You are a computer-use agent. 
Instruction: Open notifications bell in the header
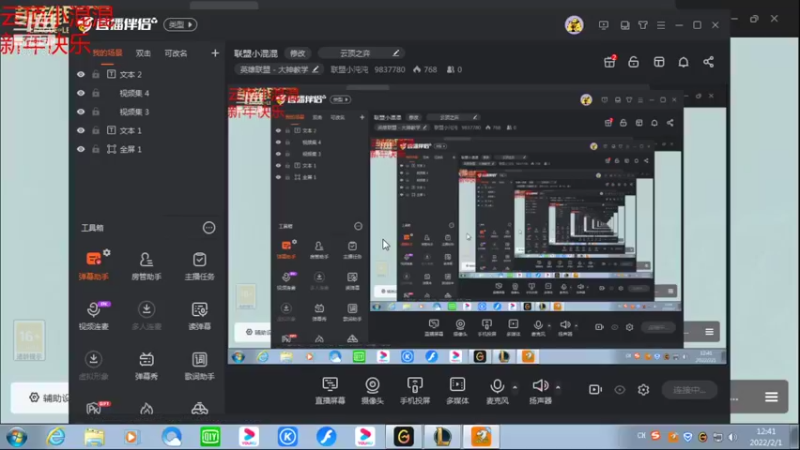coord(683,62)
